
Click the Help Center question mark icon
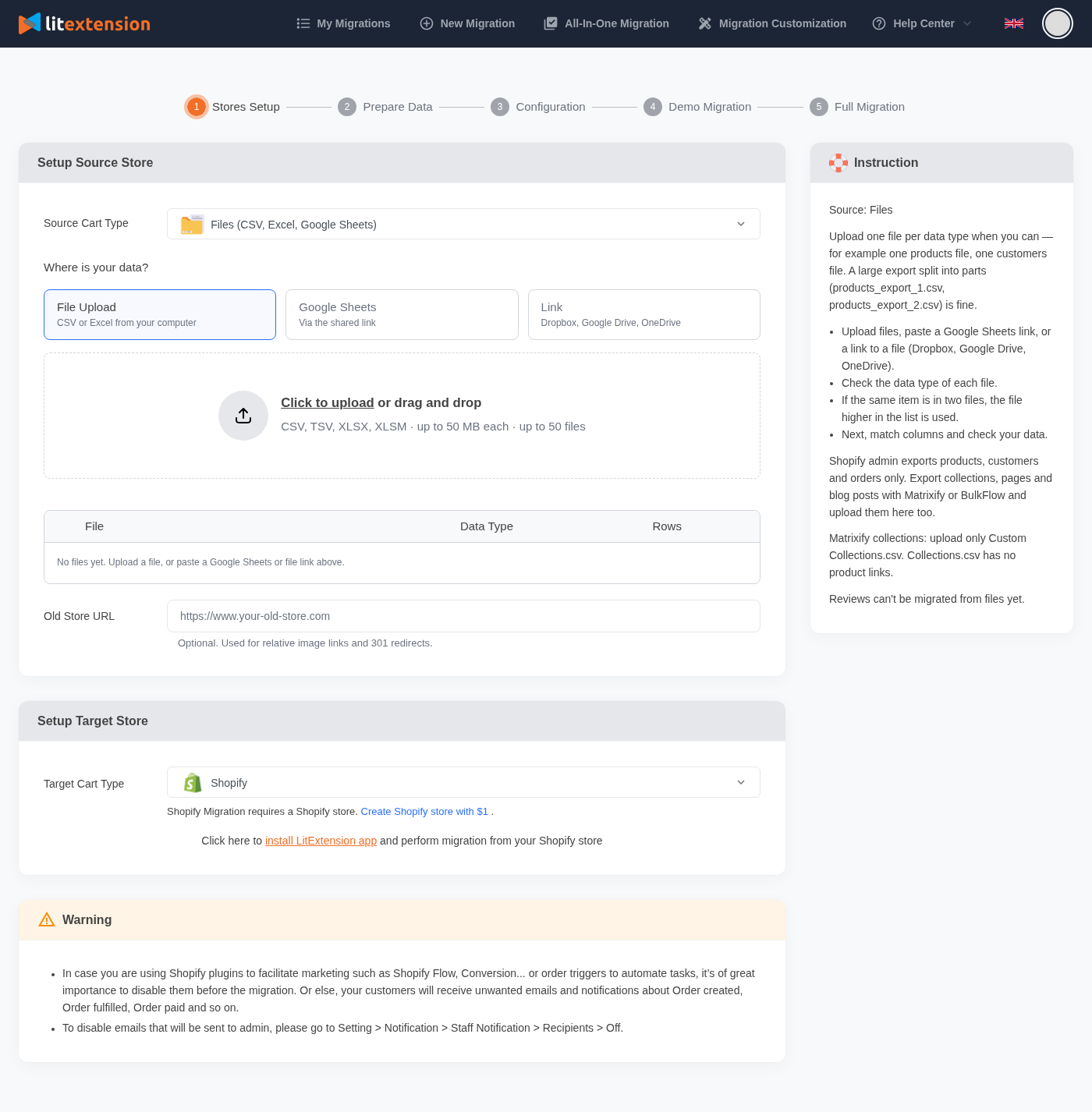point(879,23)
